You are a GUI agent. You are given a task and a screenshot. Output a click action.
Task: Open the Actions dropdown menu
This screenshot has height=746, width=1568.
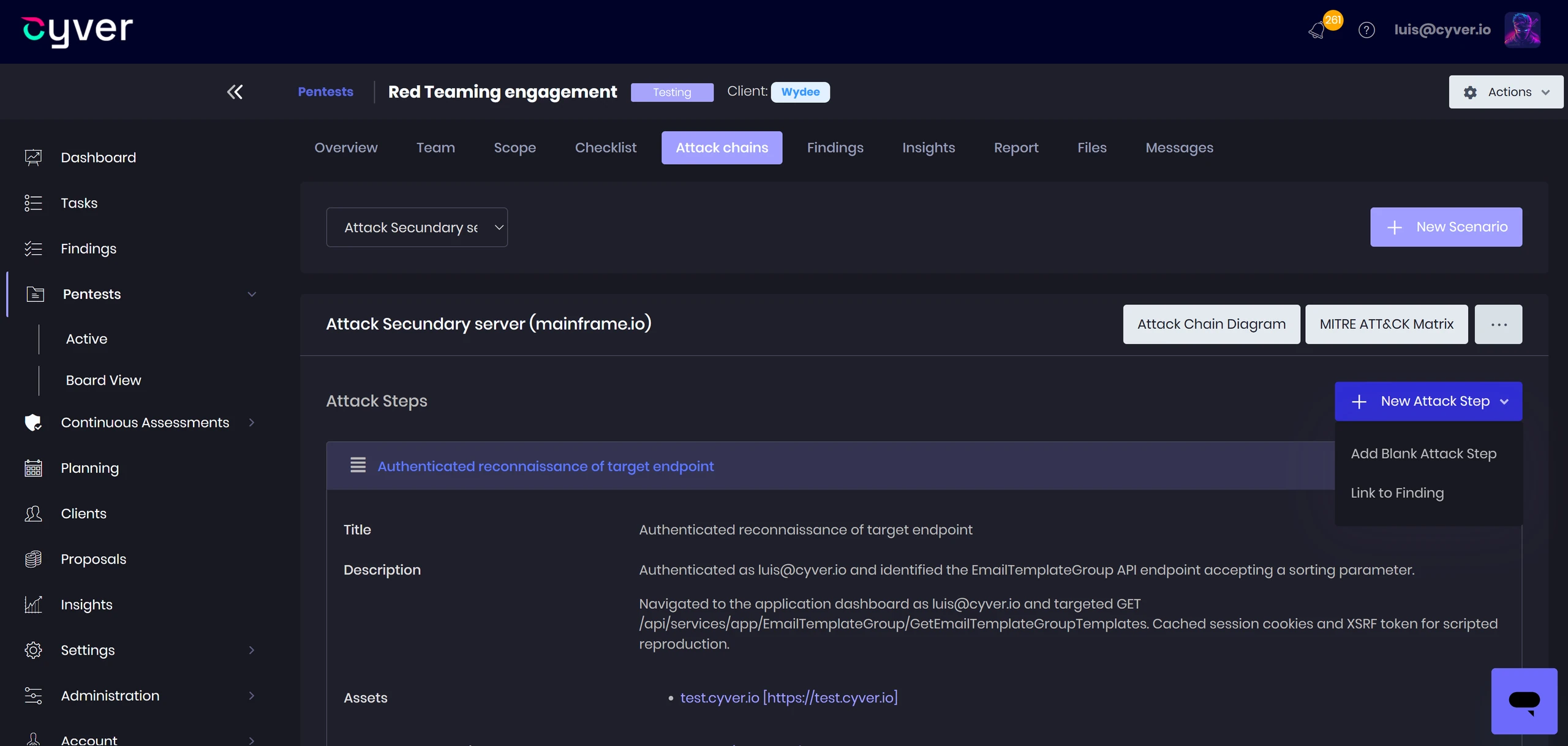point(1506,92)
